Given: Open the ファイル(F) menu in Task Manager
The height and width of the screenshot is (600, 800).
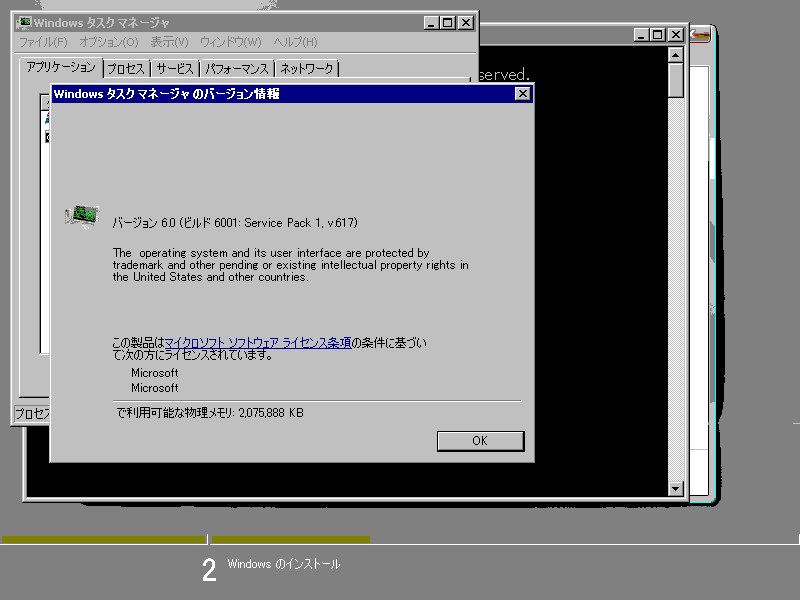Looking at the screenshot, I should [x=43, y=42].
